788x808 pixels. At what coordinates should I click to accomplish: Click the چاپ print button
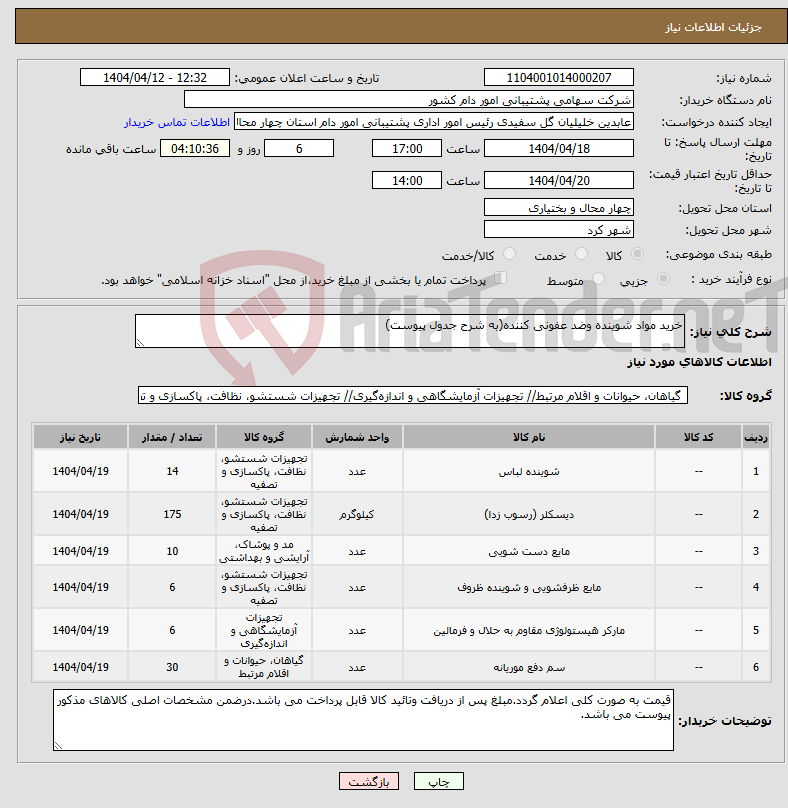pos(439,781)
